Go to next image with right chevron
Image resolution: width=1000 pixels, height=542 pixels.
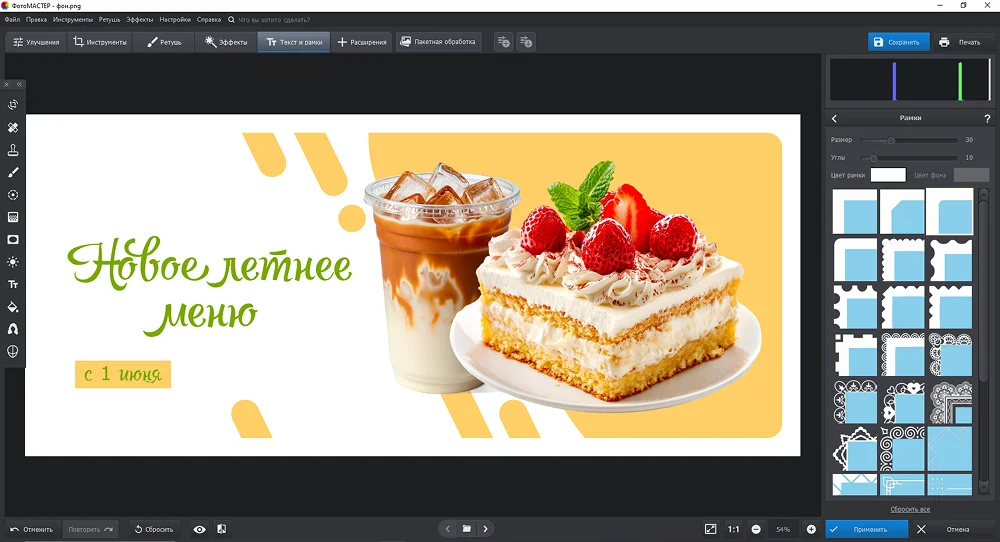coord(486,529)
